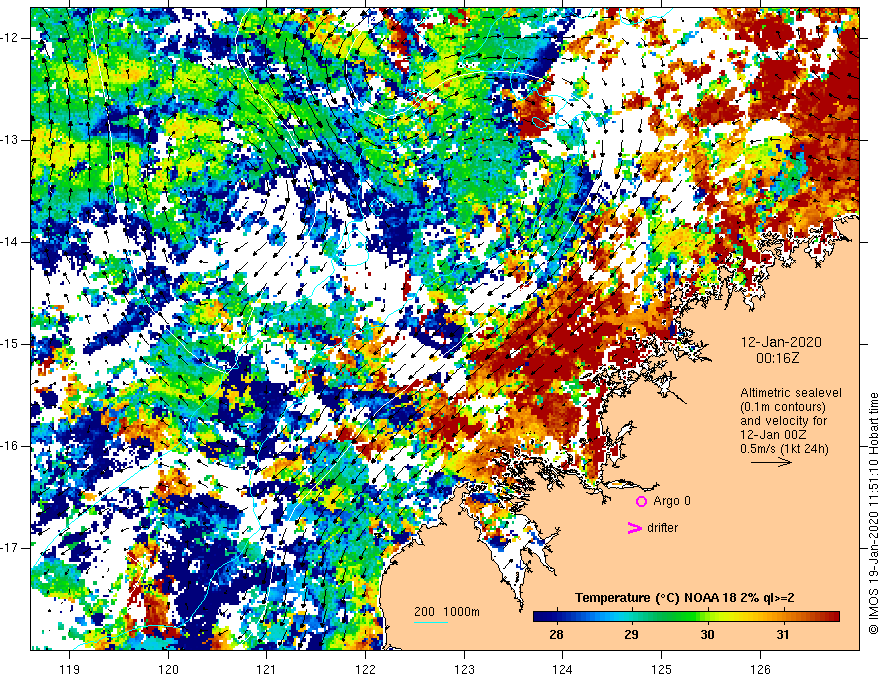This screenshot has height=680, width=880.
Task: Click the cyan 200 1000m contour sample line
Action: pos(431,622)
